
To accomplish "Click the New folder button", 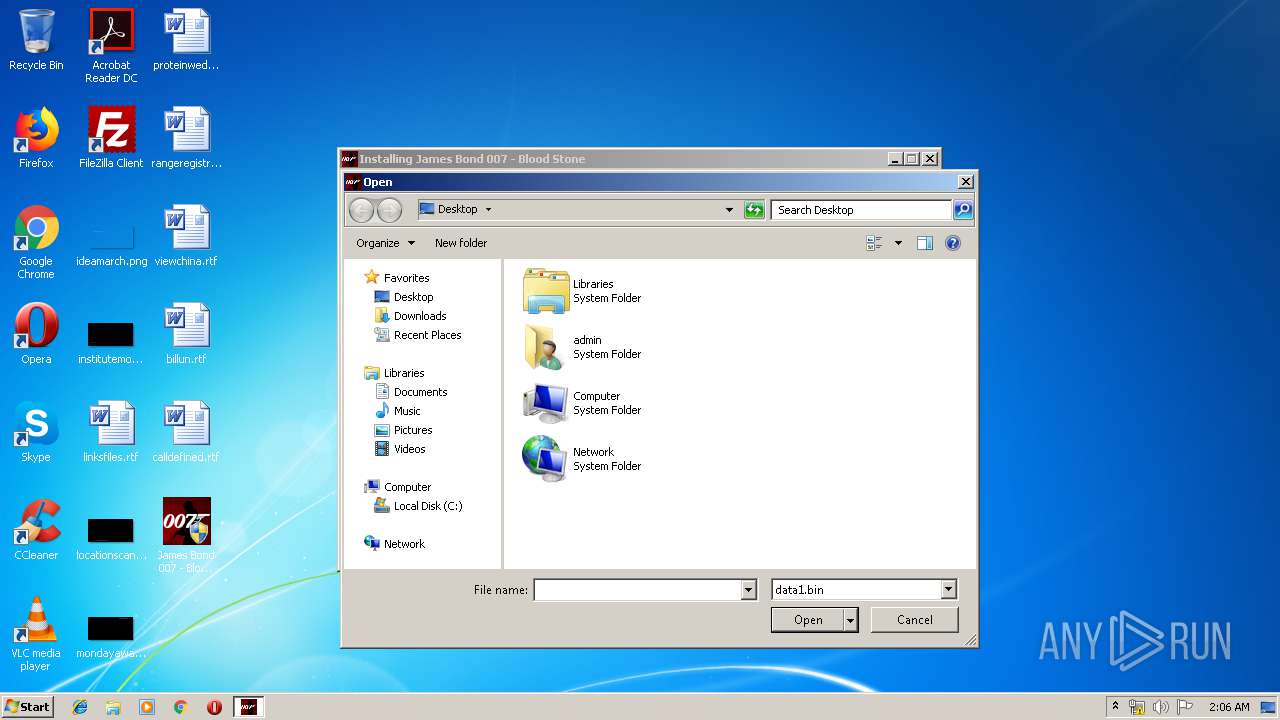I will (461, 243).
